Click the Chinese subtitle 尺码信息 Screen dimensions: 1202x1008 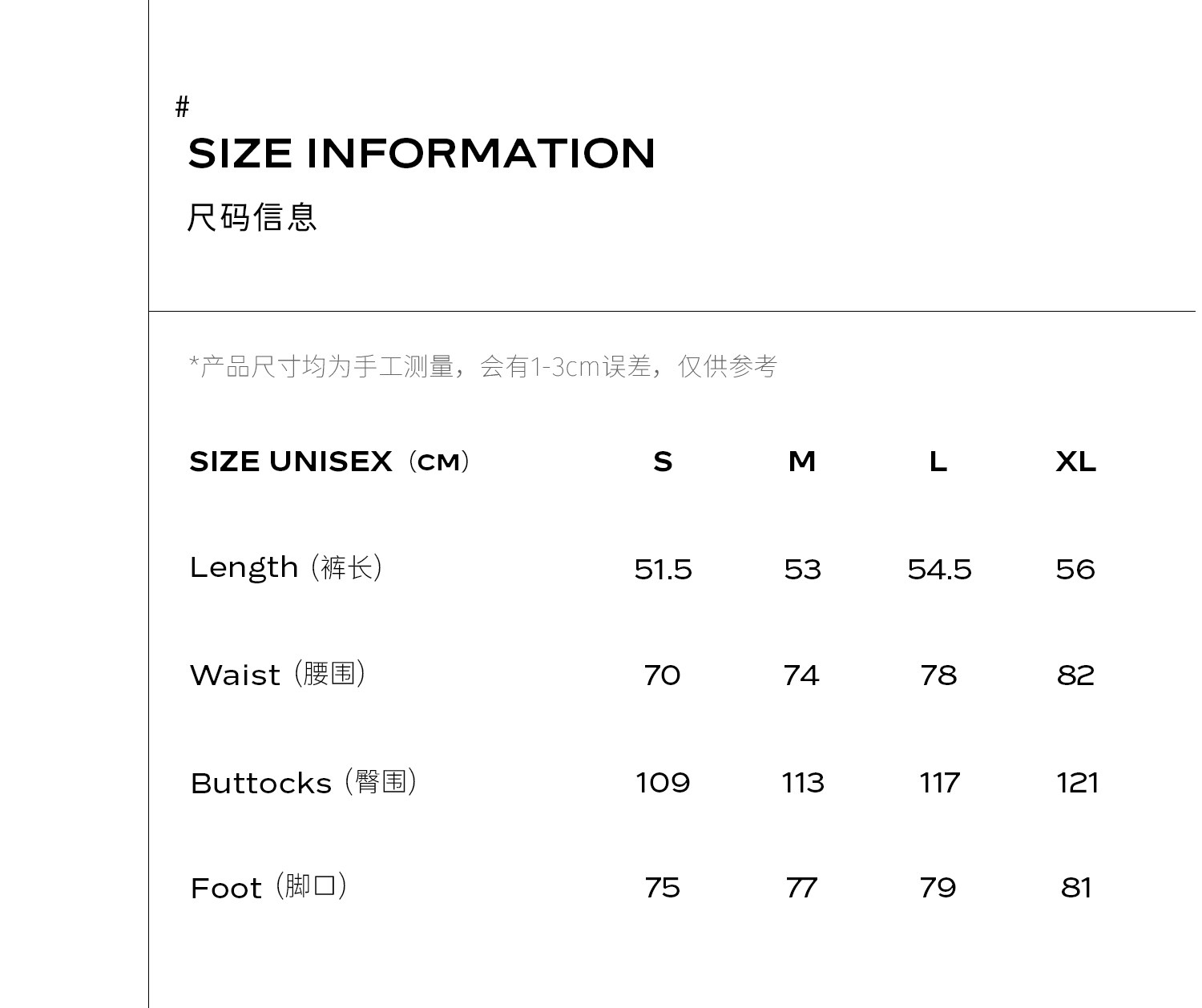[x=252, y=217]
